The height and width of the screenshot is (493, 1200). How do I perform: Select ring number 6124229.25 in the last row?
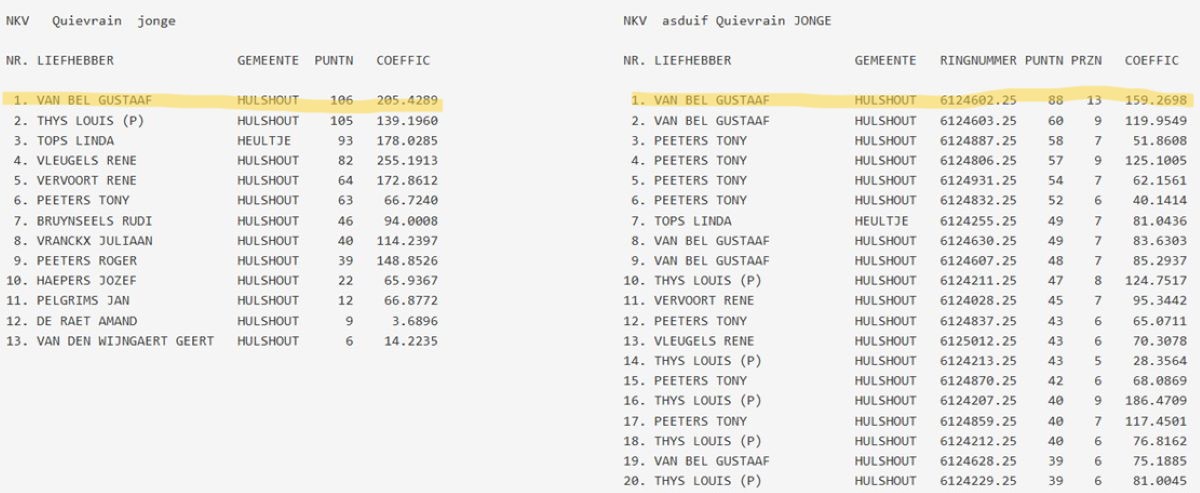pyautogui.click(x=978, y=481)
